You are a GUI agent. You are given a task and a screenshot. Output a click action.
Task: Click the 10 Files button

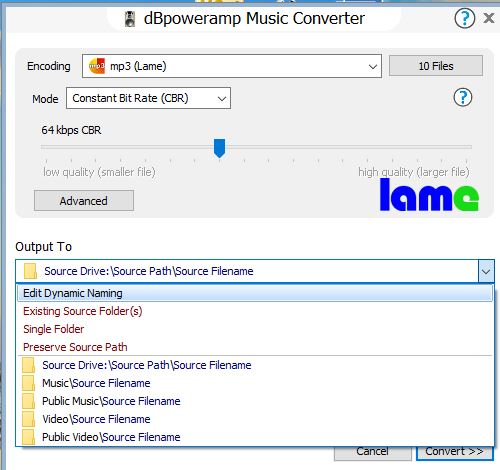(436, 66)
